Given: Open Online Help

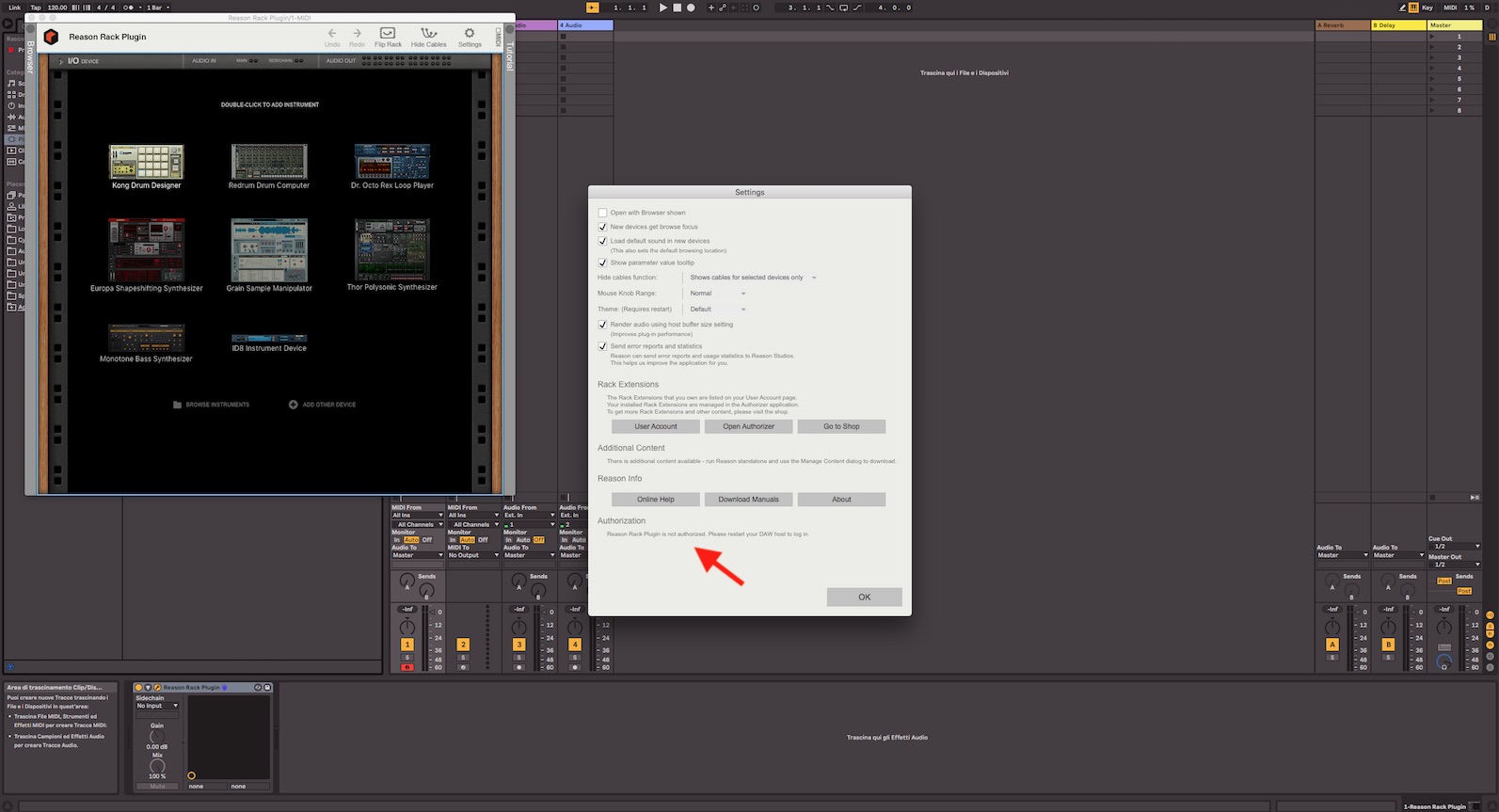Looking at the screenshot, I should coord(656,500).
